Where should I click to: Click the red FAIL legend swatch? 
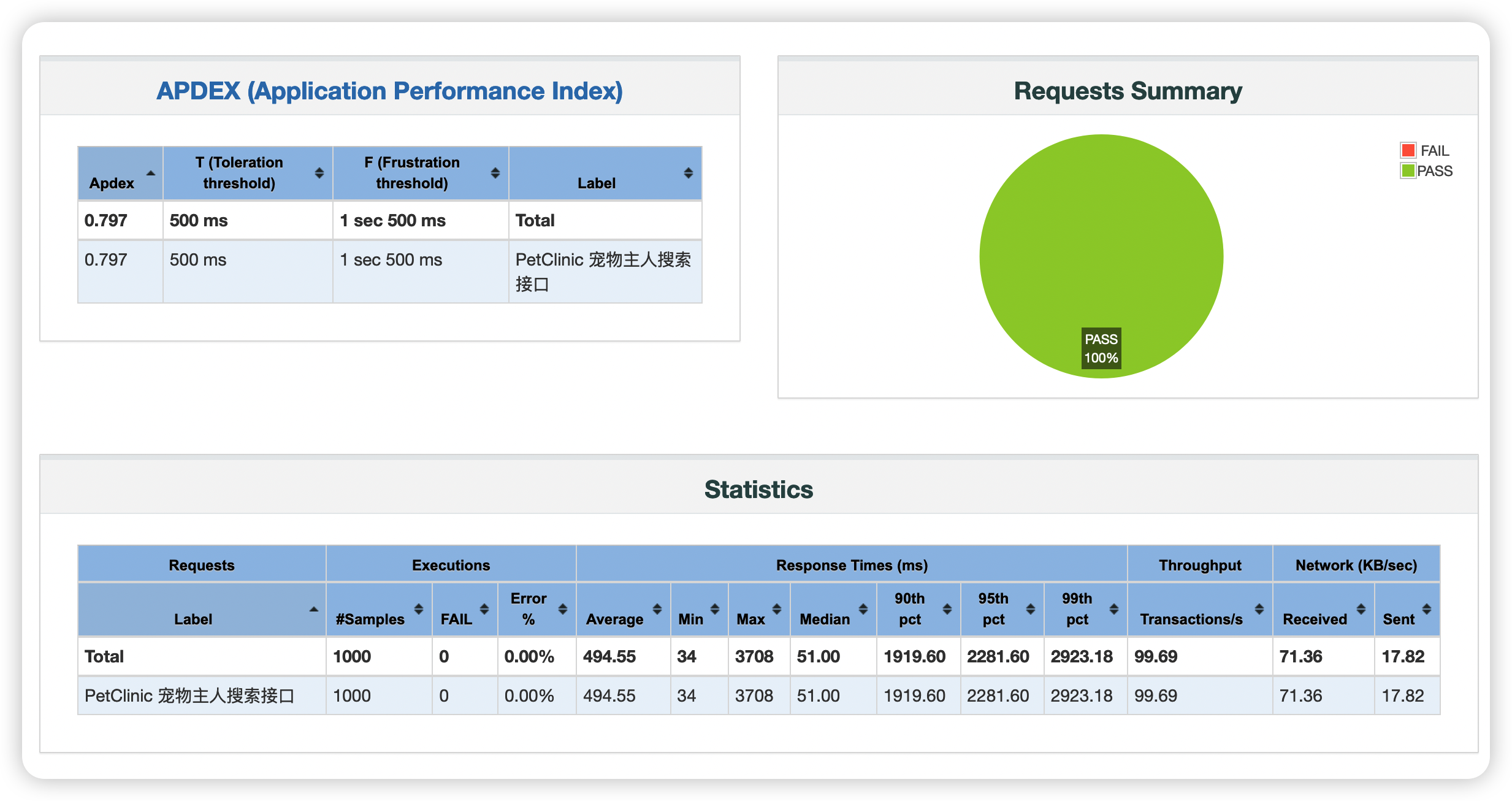1408,150
